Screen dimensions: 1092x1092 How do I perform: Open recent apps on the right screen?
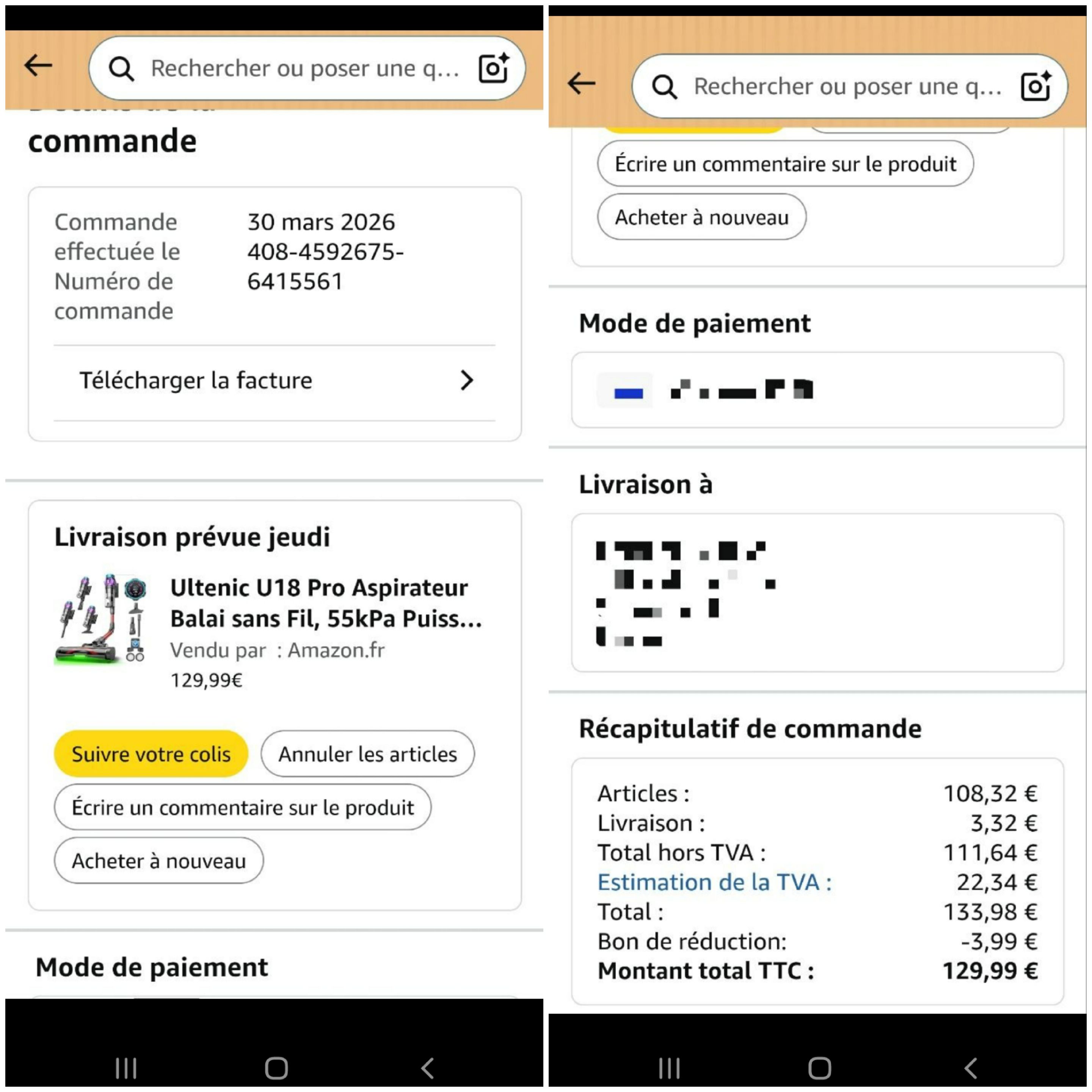[669, 1068]
